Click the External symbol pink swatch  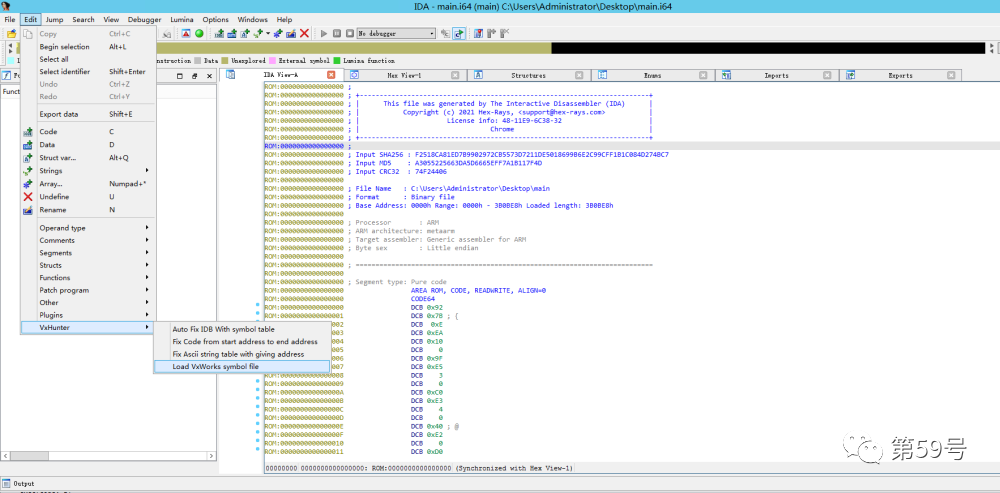(x=272, y=61)
